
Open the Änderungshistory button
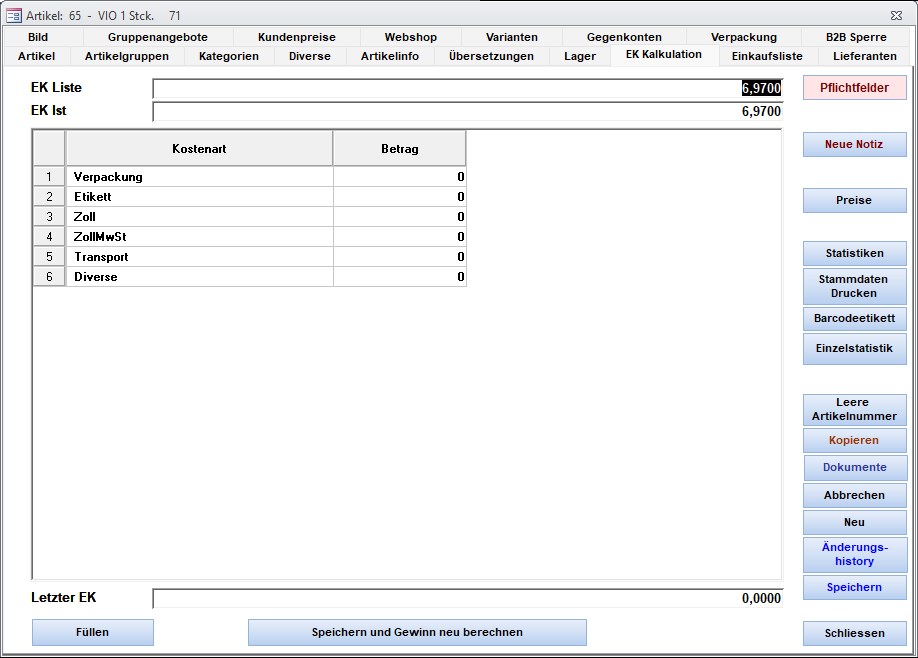pos(854,554)
